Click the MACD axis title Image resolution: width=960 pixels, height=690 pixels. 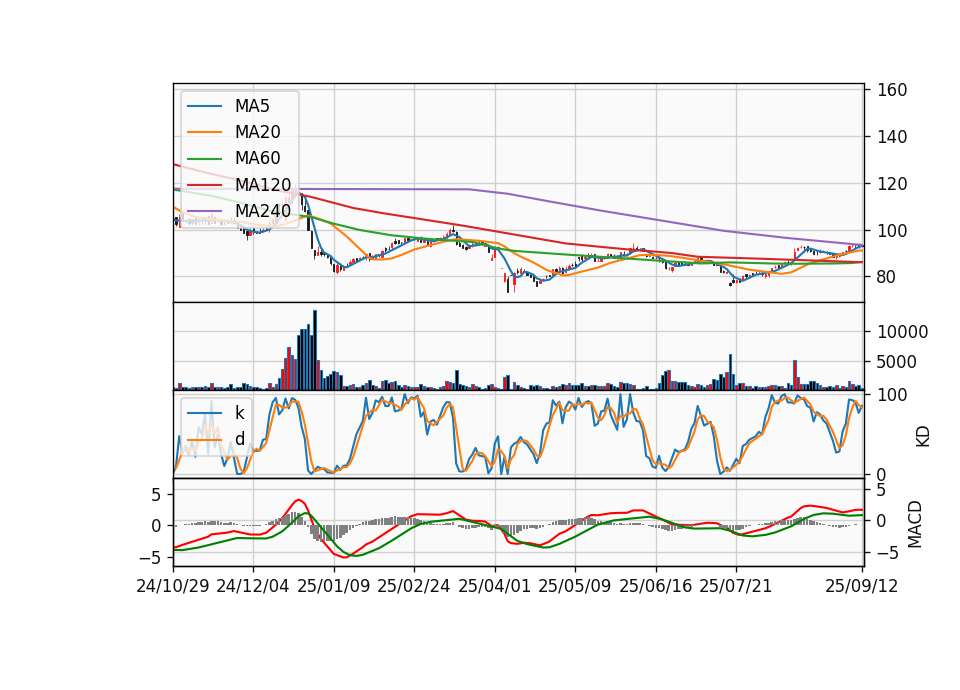(915, 524)
